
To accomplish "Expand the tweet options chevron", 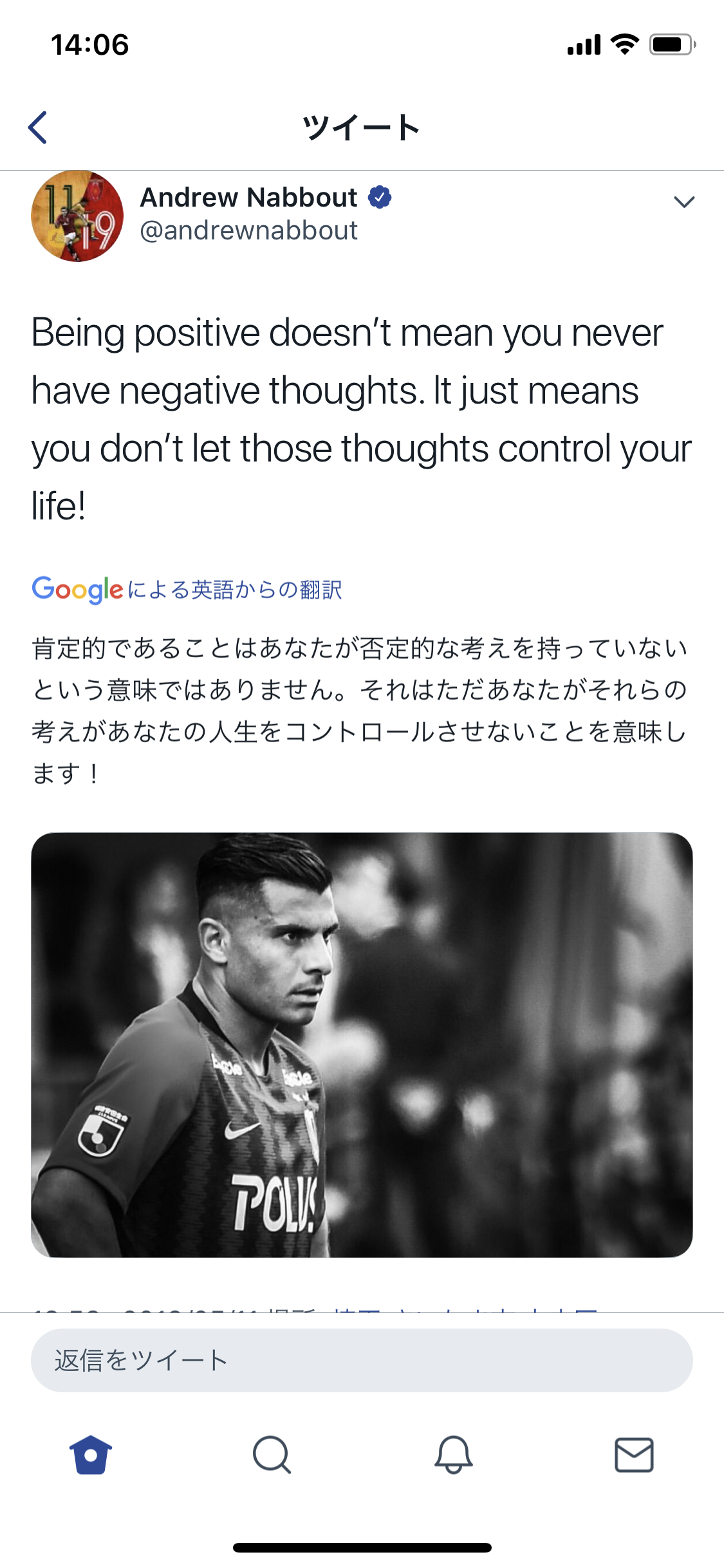I will [684, 201].
